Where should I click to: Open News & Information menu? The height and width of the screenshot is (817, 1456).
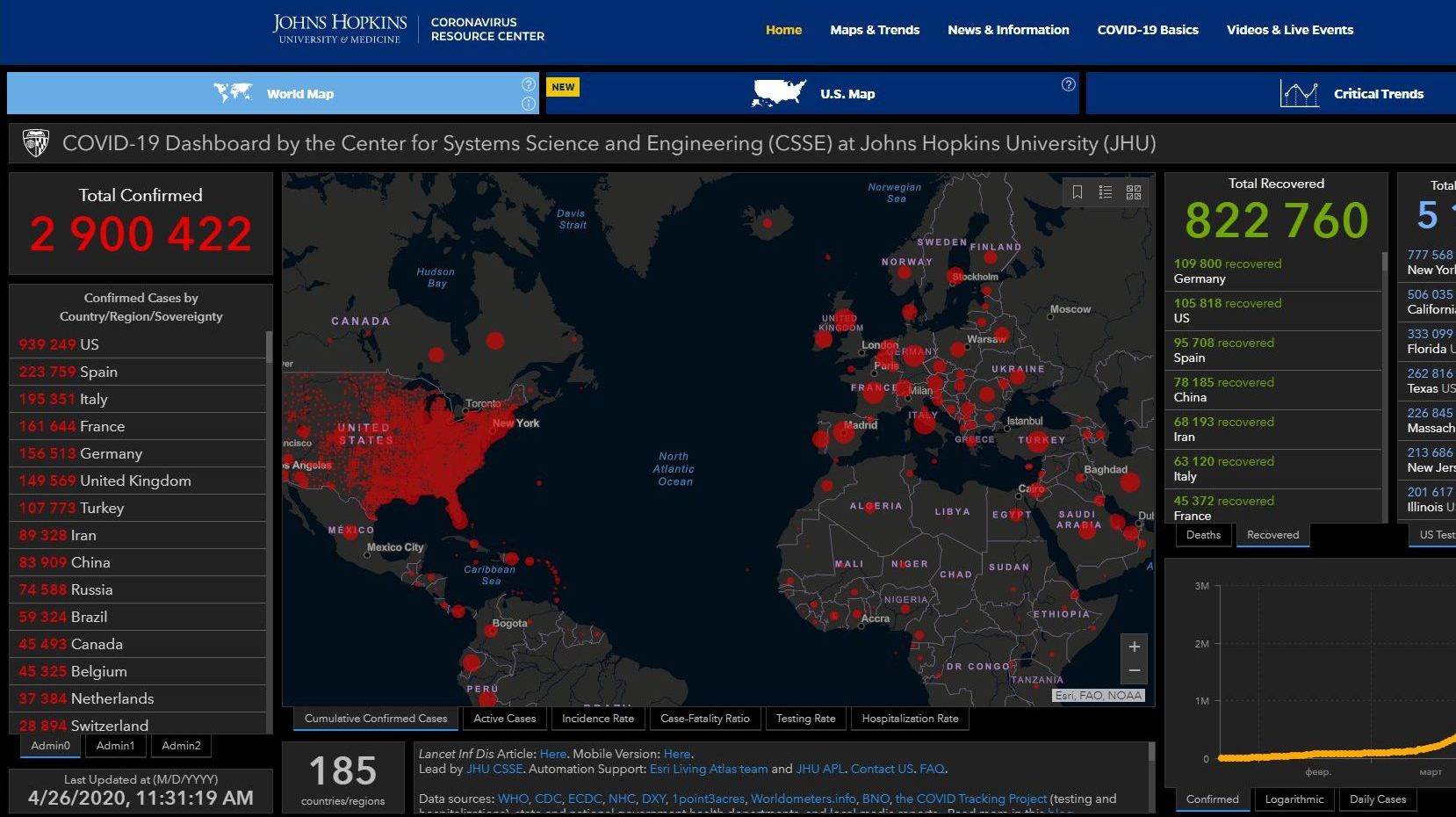(x=1008, y=30)
